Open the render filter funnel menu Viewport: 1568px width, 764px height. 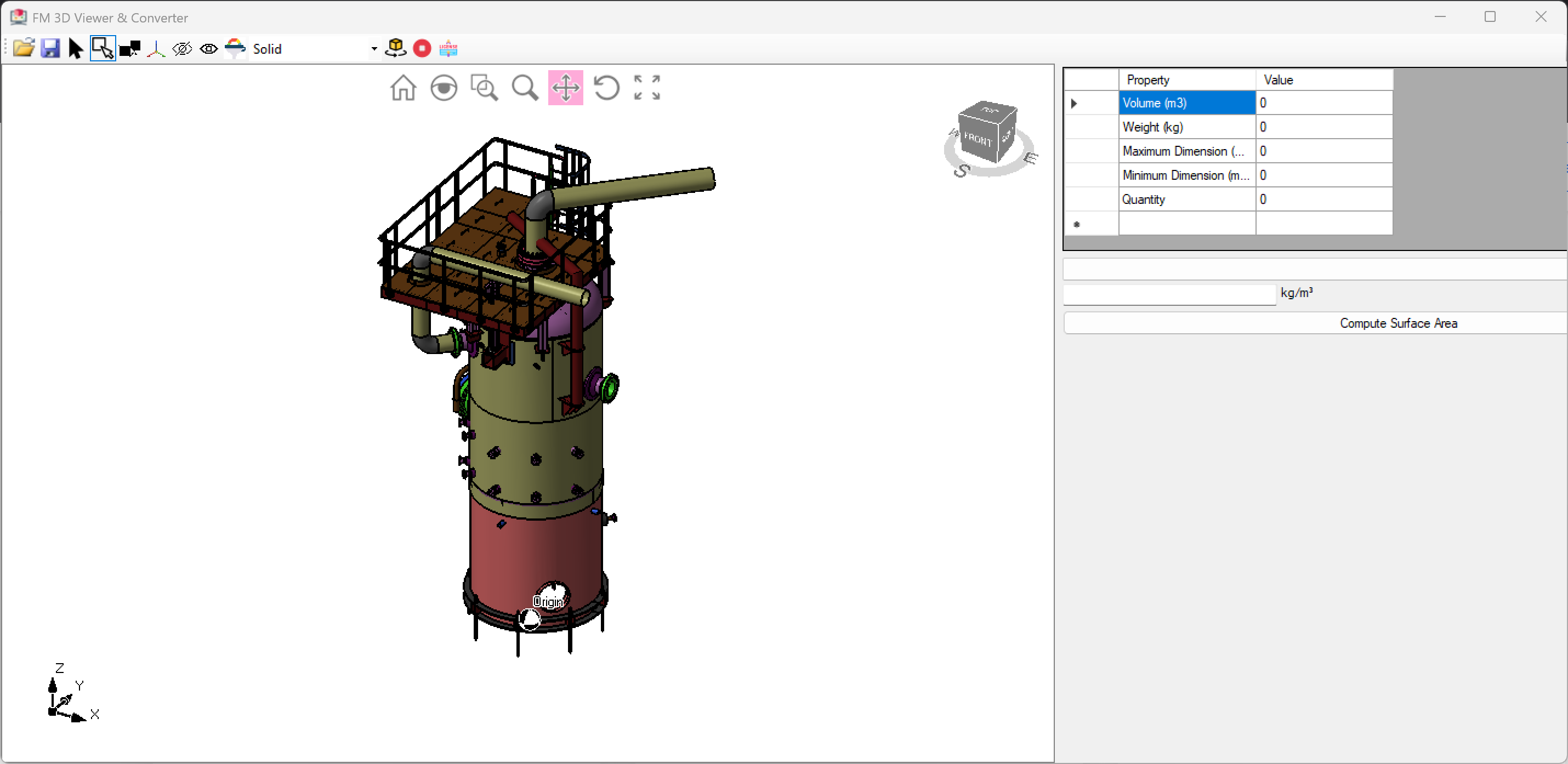pos(234,48)
